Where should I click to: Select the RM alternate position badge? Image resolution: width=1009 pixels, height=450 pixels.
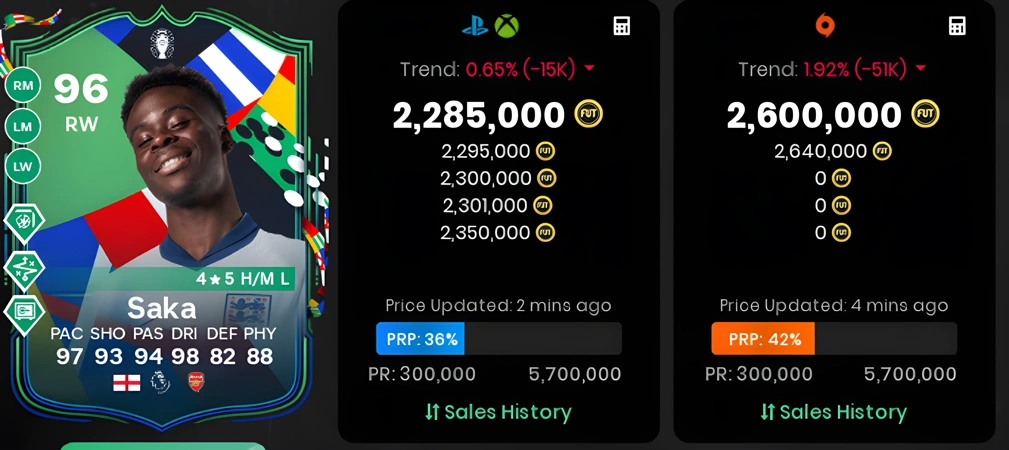coord(23,86)
